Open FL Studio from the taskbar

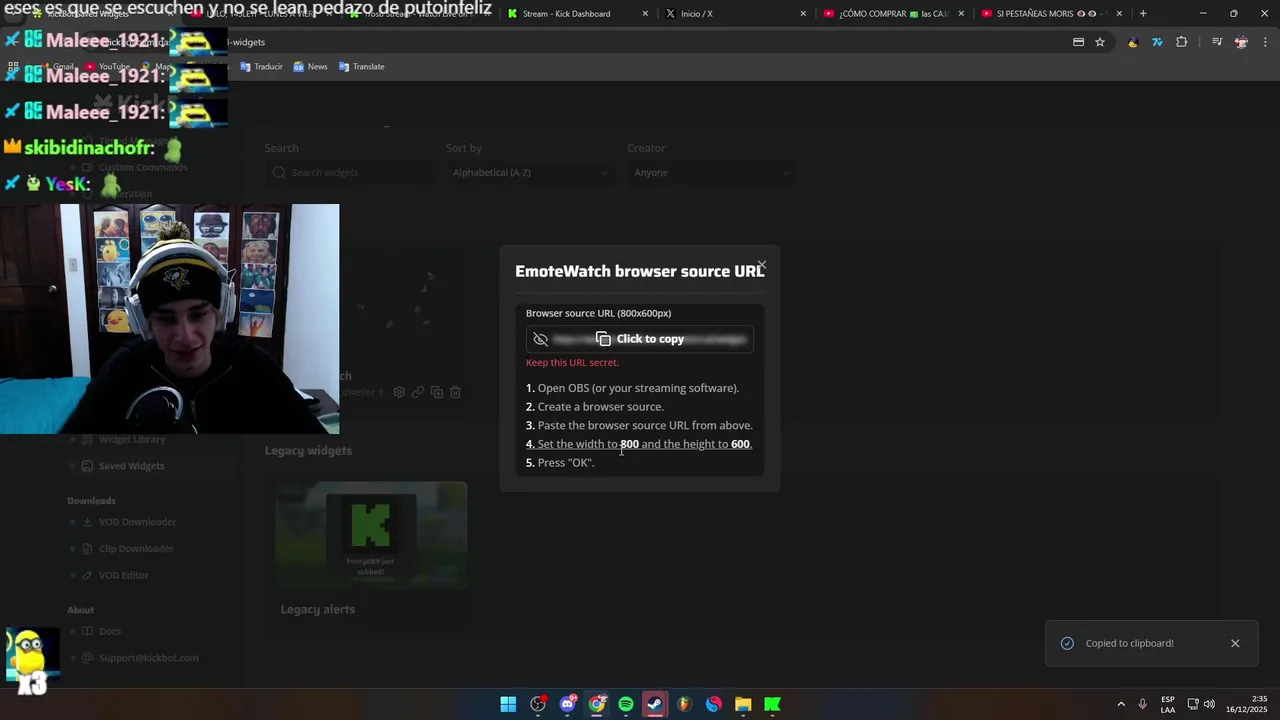684,704
